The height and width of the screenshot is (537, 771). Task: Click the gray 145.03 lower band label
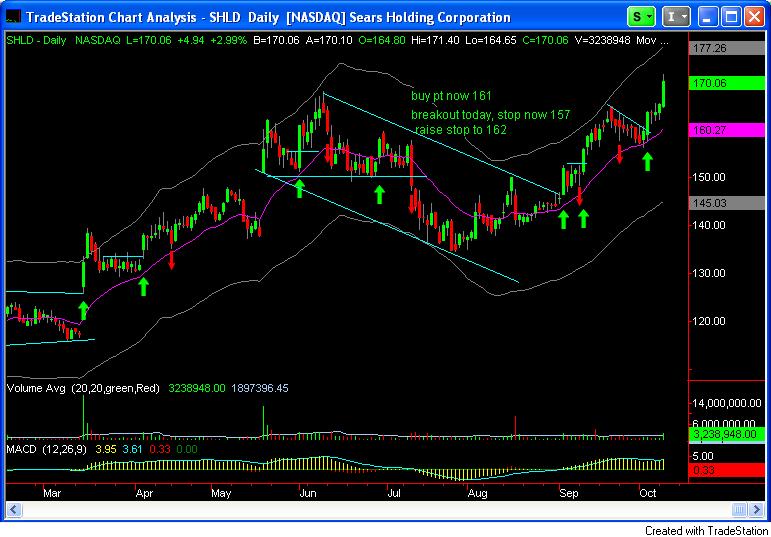(728, 203)
